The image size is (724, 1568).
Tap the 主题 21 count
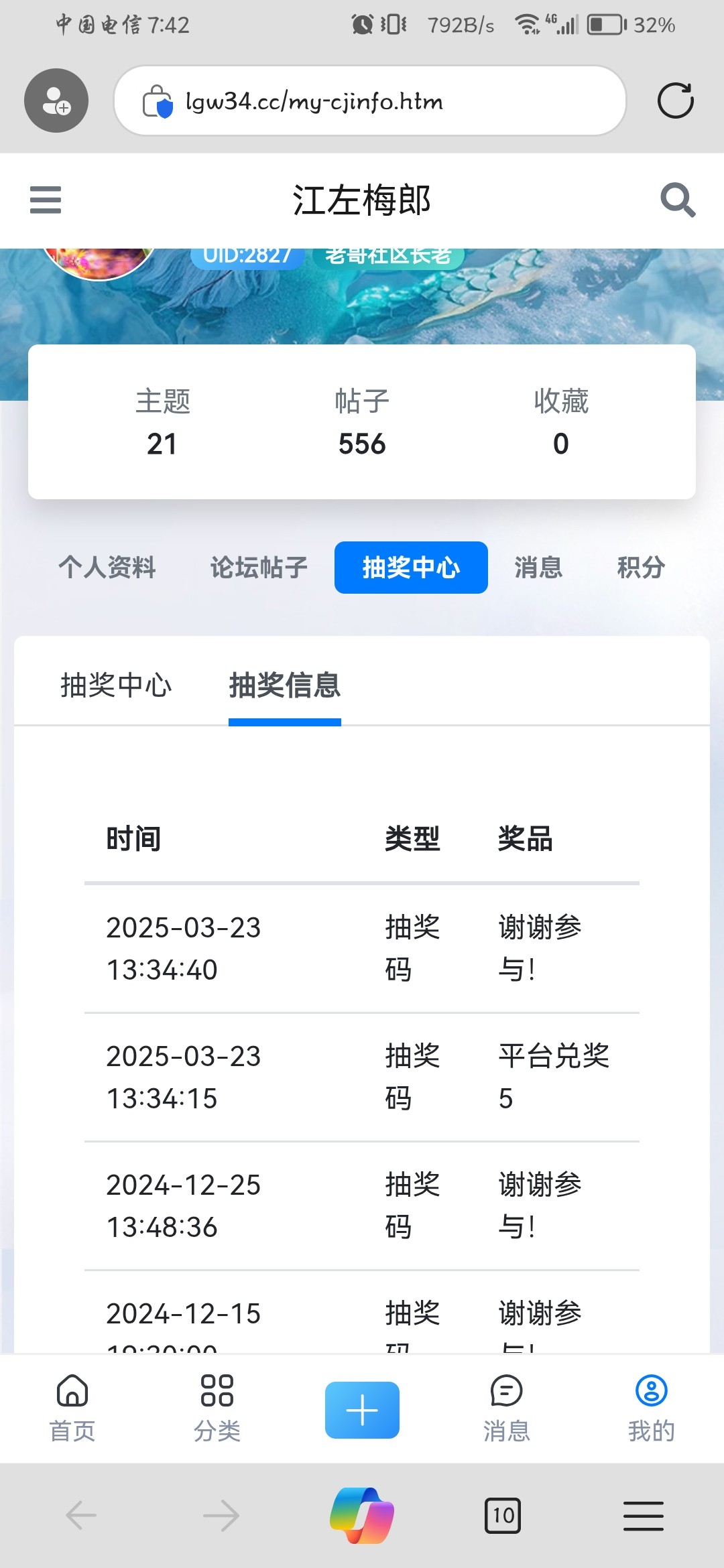[x=162, y=422]
